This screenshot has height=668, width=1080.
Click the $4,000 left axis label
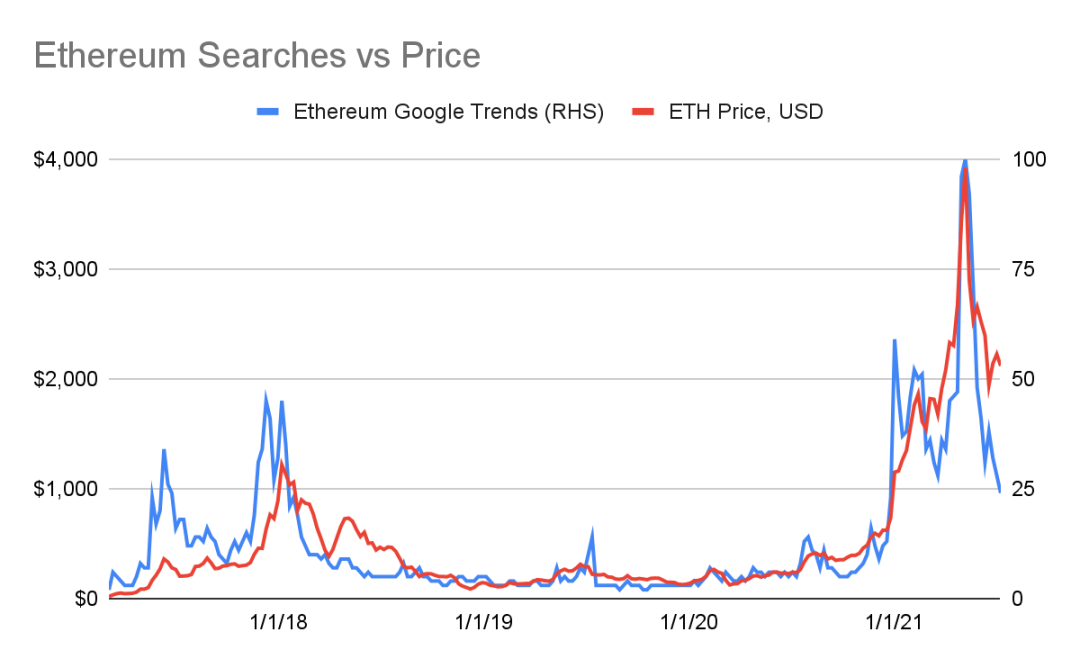65,159
